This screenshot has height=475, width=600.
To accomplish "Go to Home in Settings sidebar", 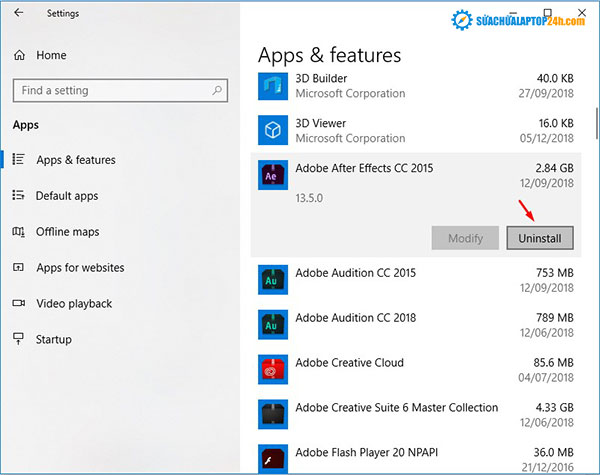I will (51, 55).
